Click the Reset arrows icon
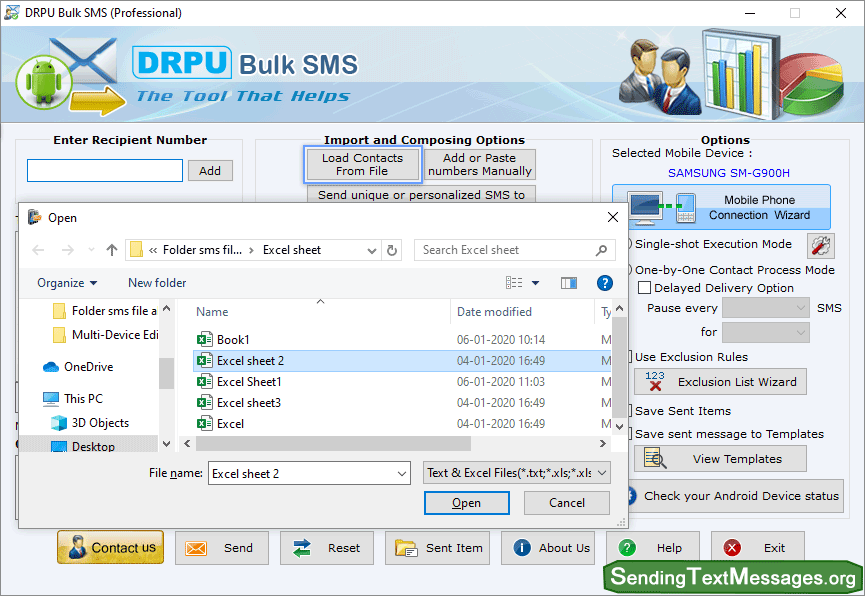Image resolution: width=865 pixels, height=596 pixels. [x=302, y=548]
